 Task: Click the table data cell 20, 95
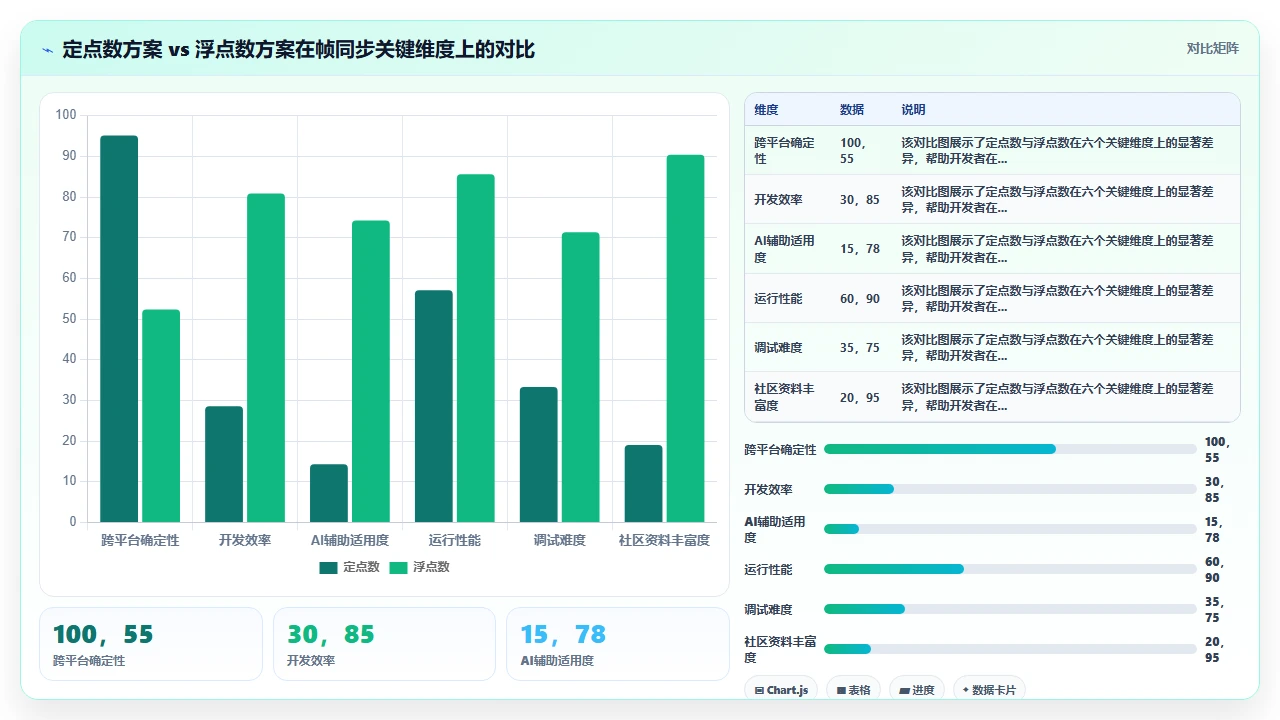[x=860, y=397]
